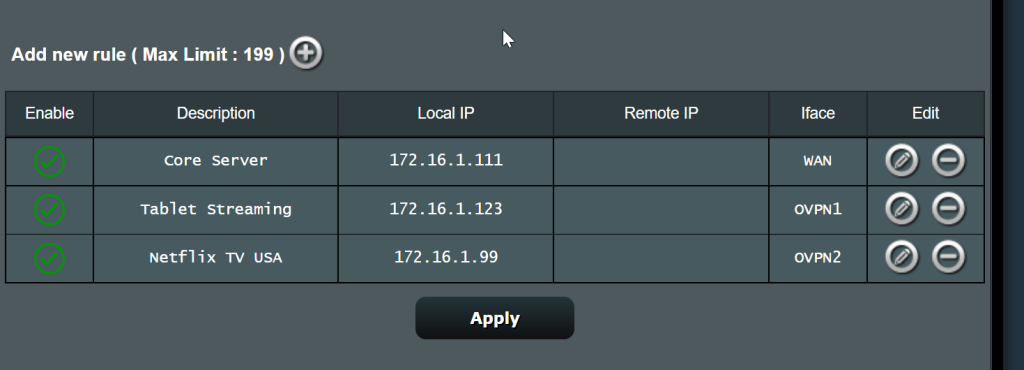Image resolution: width=1024 pixels, height=370 pixels.
Task: Click the Iface column header
Action: (818, 114)
